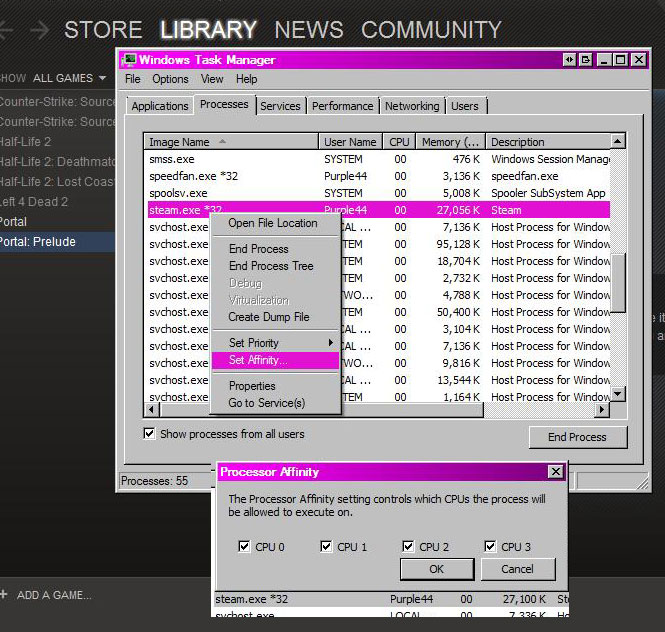This screenshot has height=632, width=665.
Task: Uncheck Show processes from all users
Action: pyautogui.click(x=149, y=433)
